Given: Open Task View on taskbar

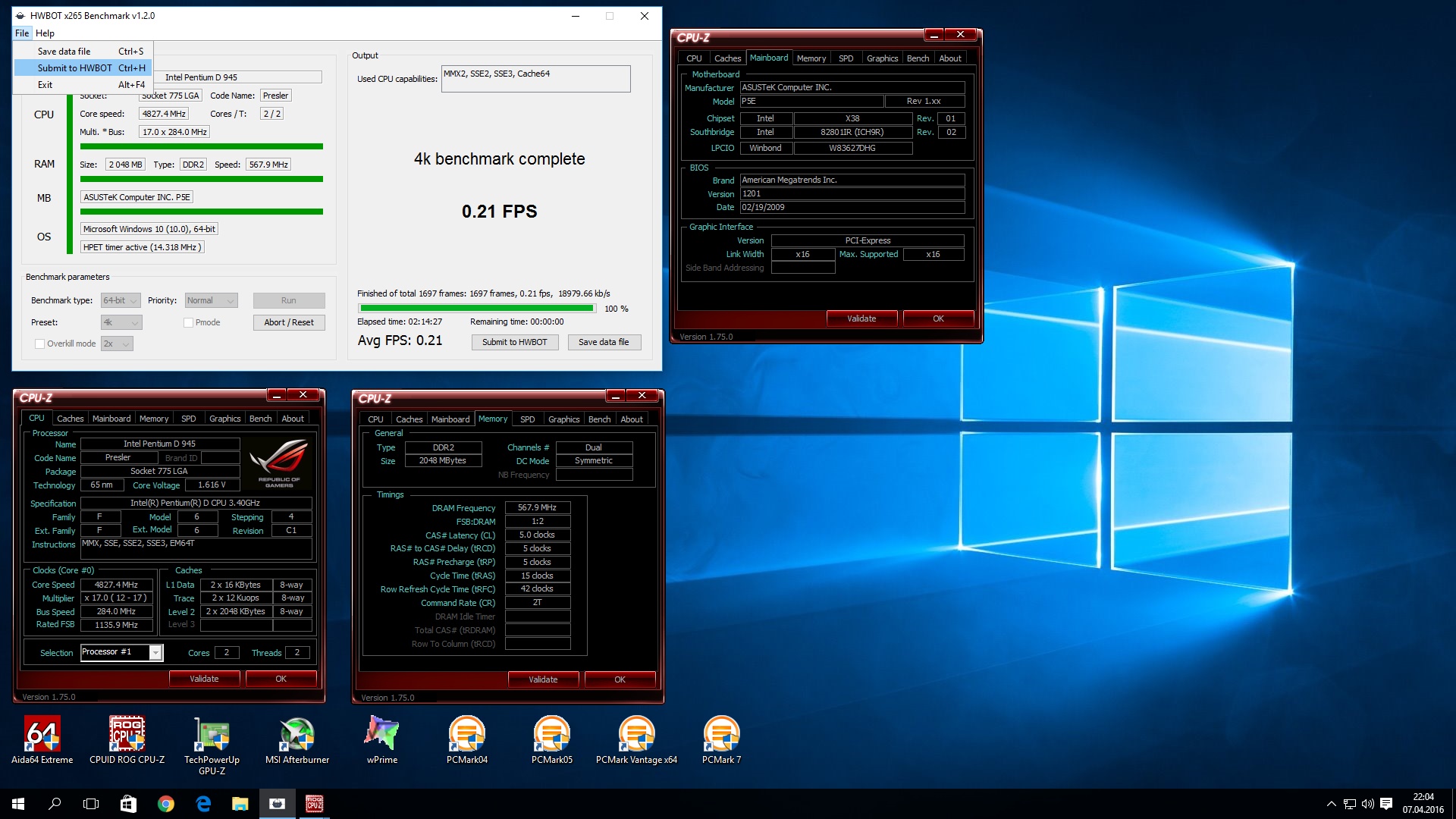Looking at the screenshot, I should coord(91,804).
